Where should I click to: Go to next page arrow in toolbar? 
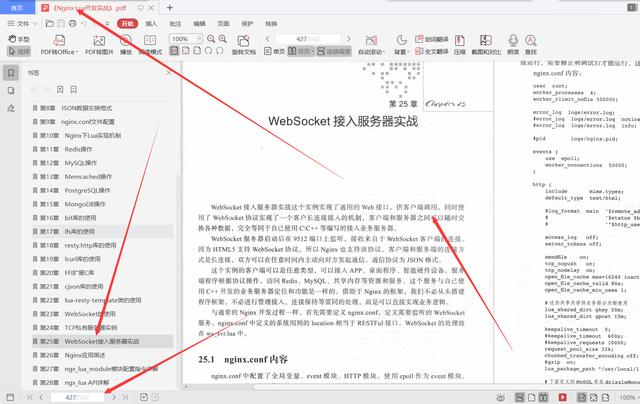[349, 39]
